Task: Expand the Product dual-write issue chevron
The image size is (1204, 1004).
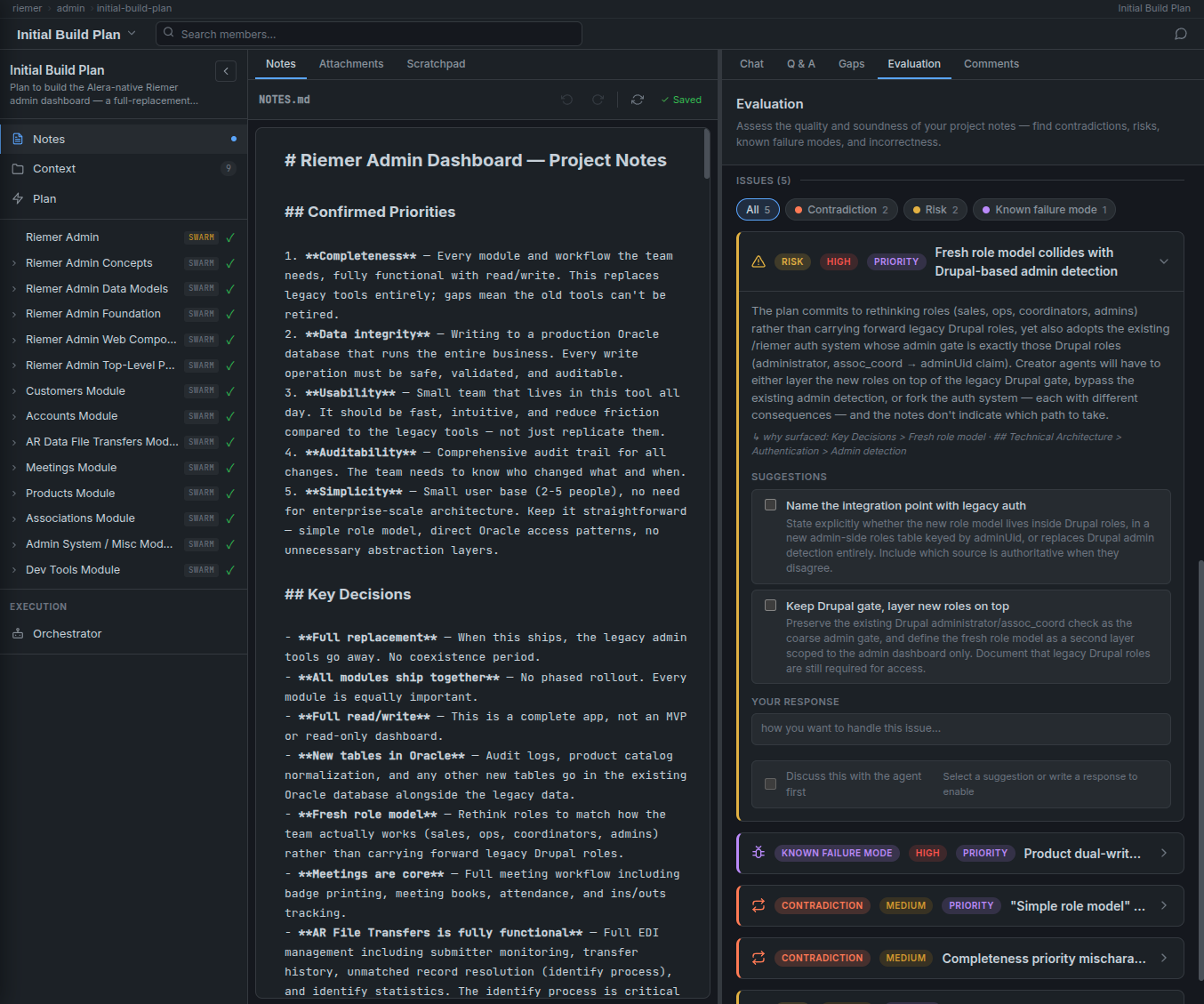Action: 1164,853
